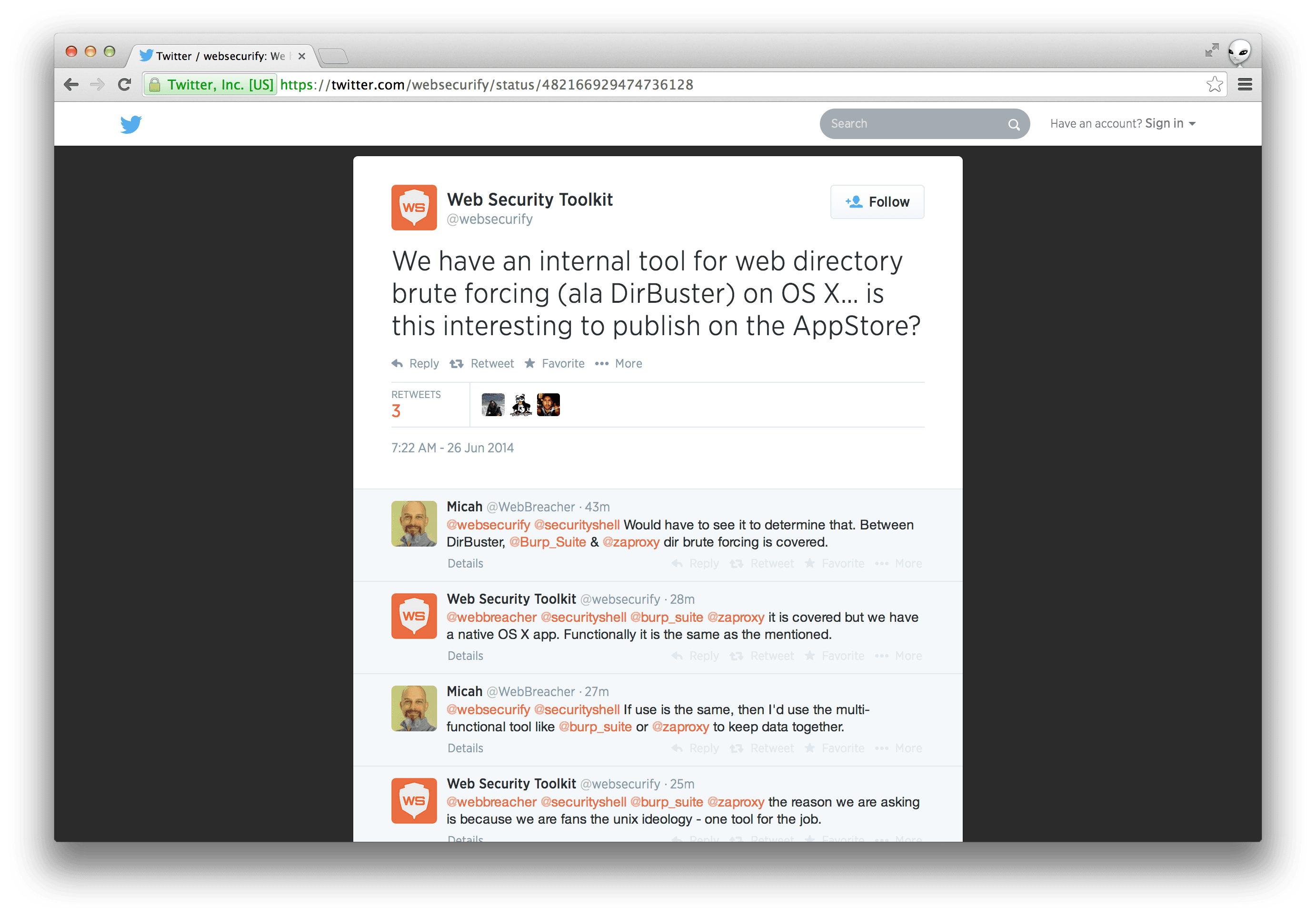Viewport: 1316px width, 917px height.
Task: Click the Twitter bird logo in header
Action: [130, 124]
